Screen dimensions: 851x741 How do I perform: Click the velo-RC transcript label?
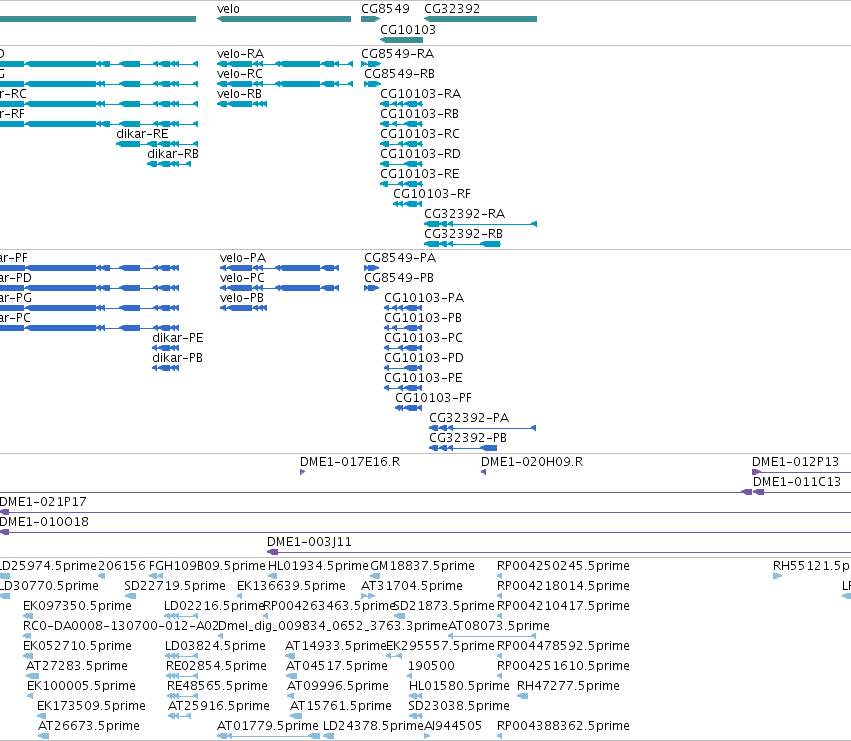tap(240, 74)
